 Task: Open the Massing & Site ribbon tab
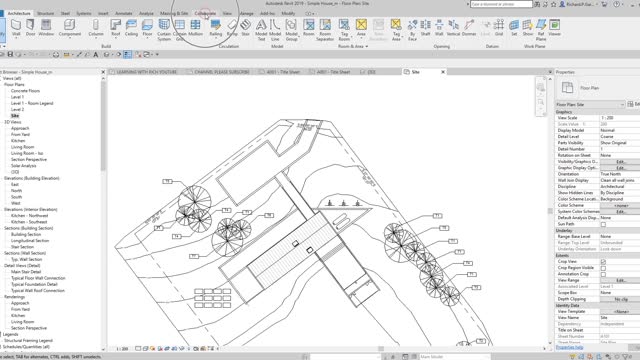(x=174, y=13)
